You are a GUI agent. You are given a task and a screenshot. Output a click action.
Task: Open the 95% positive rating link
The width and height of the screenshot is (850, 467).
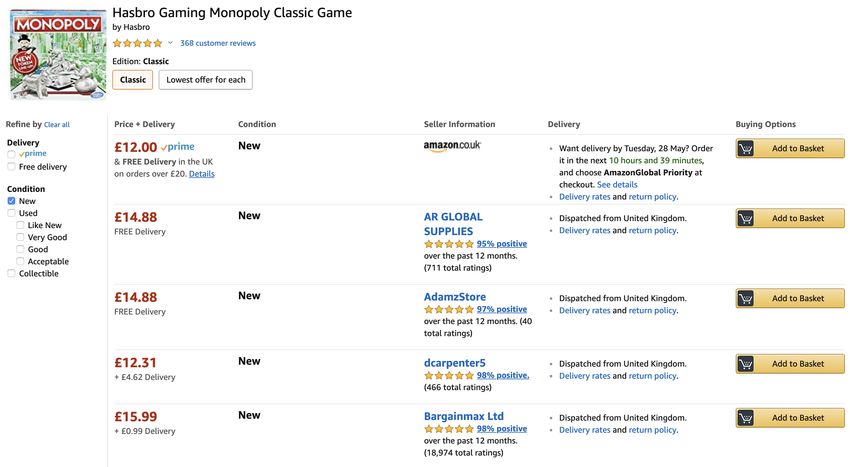(x=502, y=244)
